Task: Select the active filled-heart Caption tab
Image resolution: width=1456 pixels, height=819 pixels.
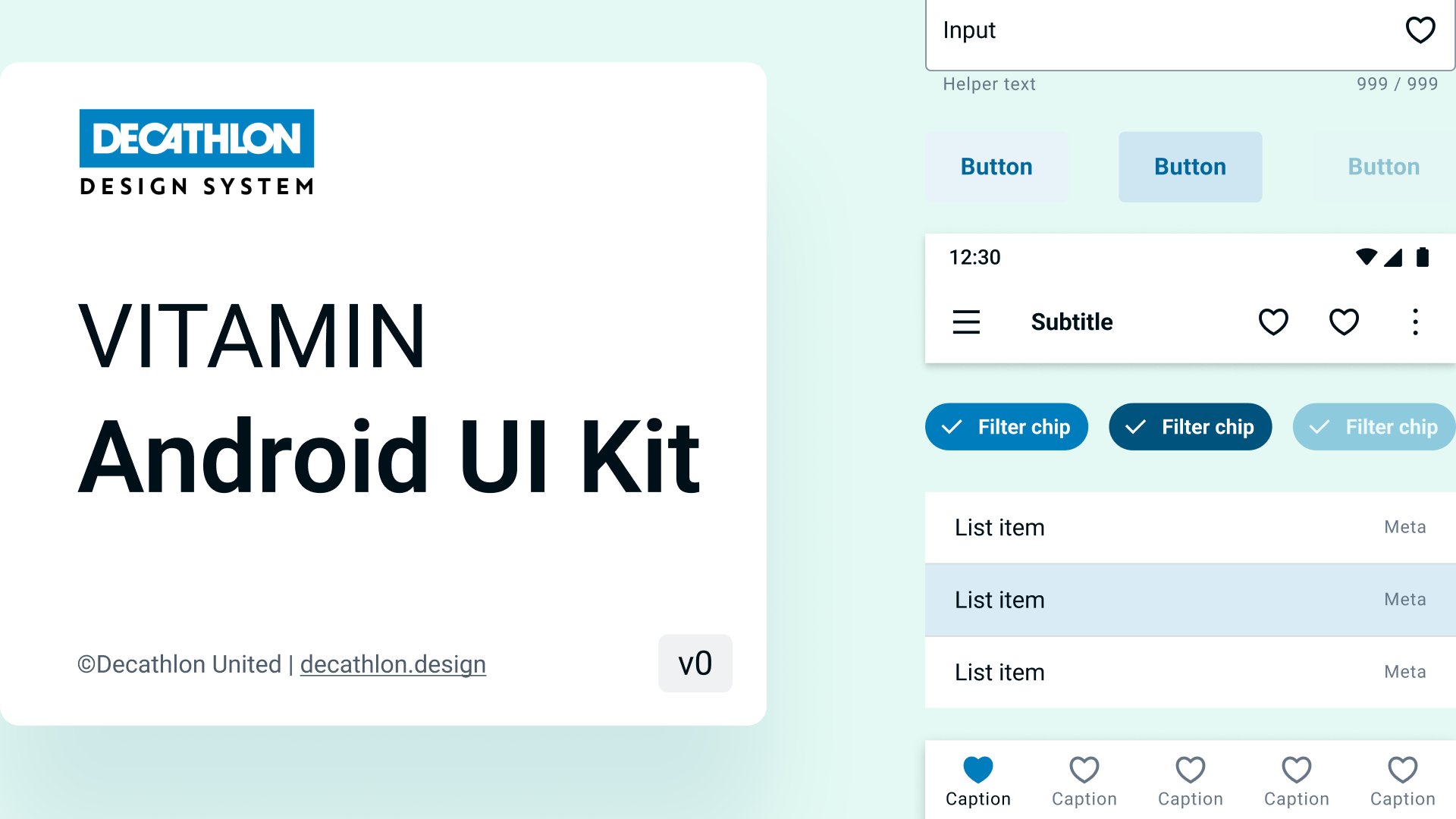Action: [x=978, y=781]
